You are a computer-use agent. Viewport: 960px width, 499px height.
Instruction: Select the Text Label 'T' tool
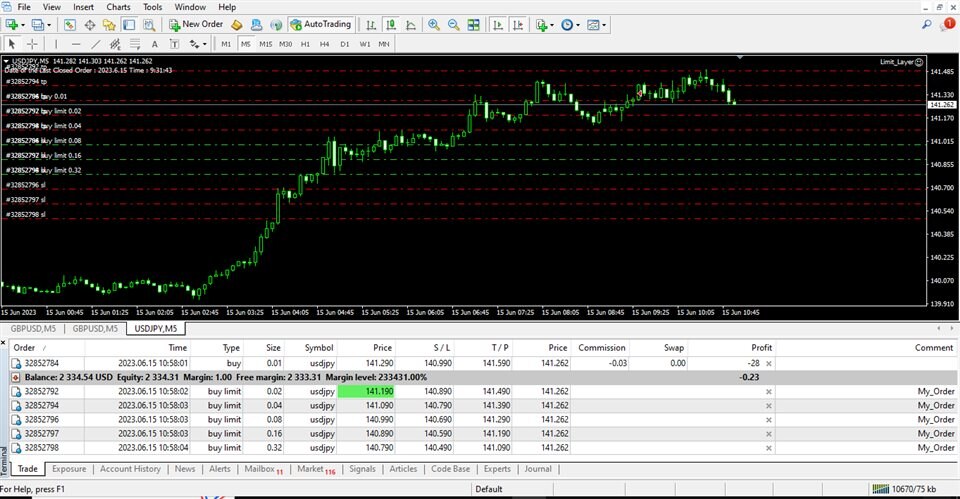tap(174, 44)
